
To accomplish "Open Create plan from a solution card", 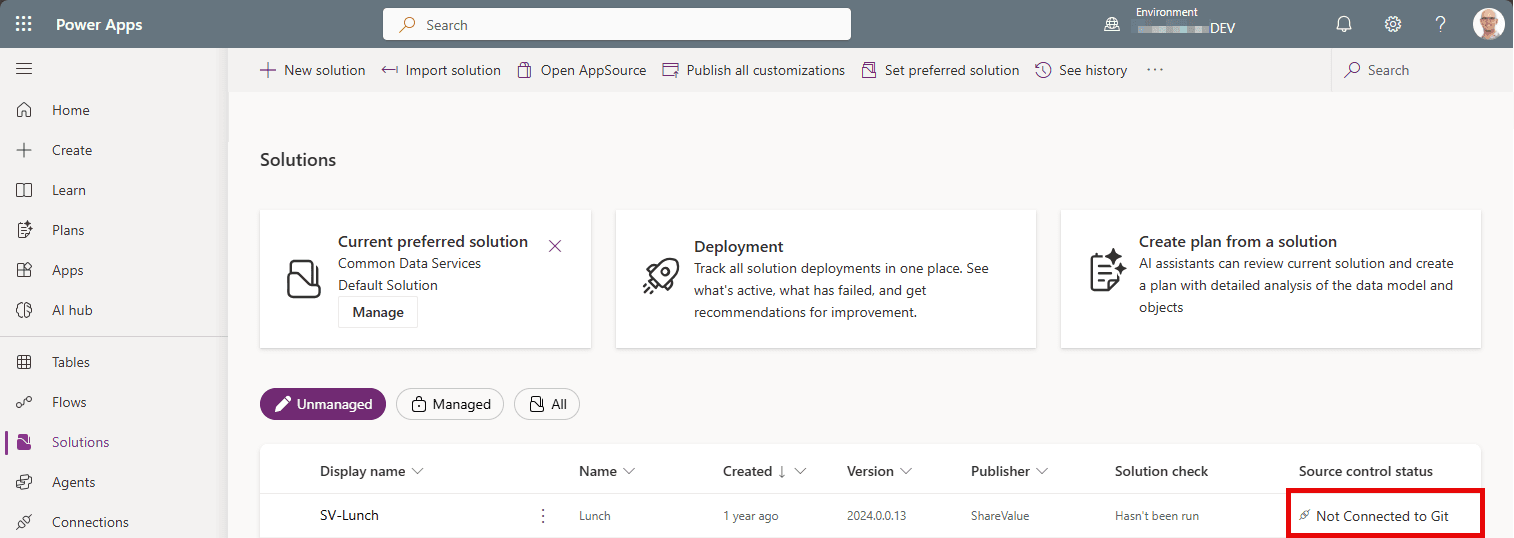I will click(1271, 279).
